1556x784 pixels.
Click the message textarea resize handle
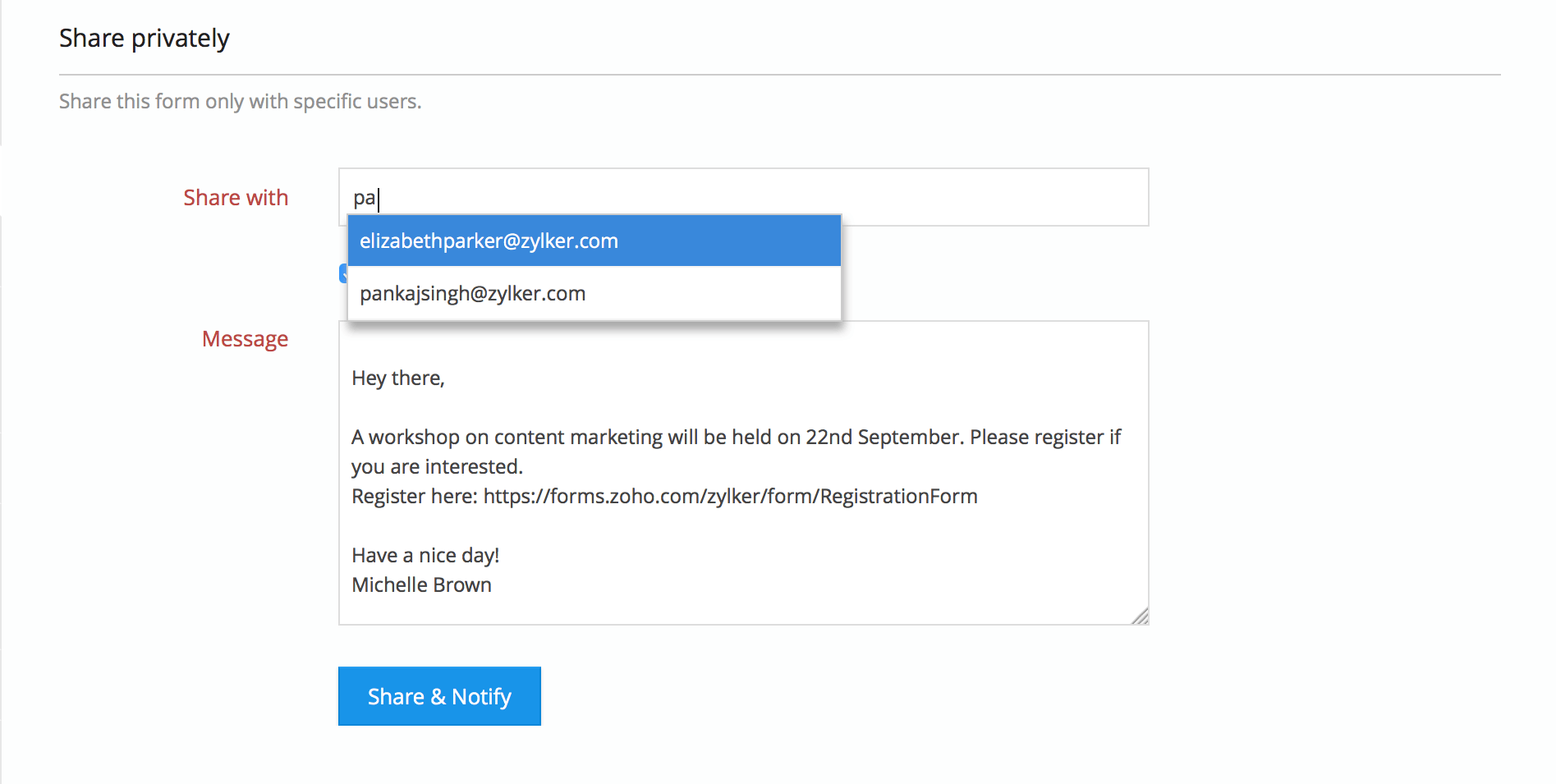point(1140,617)
